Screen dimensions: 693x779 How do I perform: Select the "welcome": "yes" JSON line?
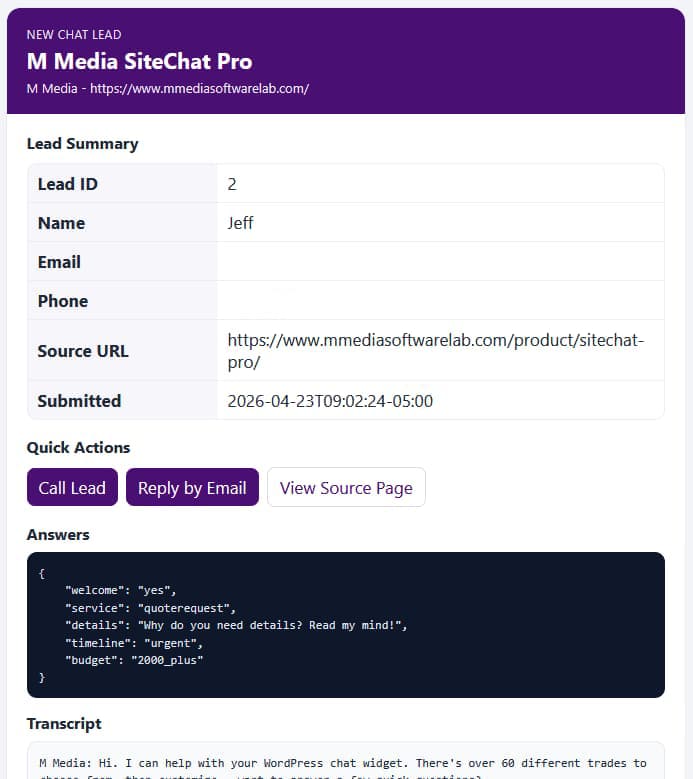121,590
